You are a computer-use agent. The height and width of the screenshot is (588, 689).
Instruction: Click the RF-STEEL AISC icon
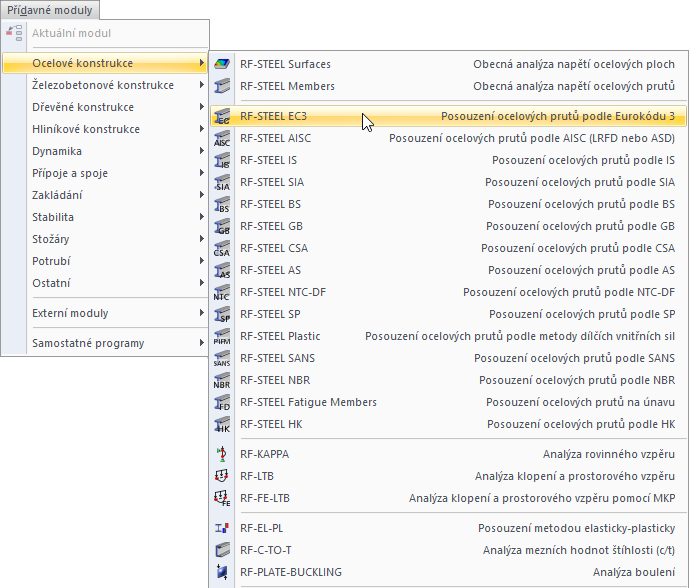(x=222, y=138)
